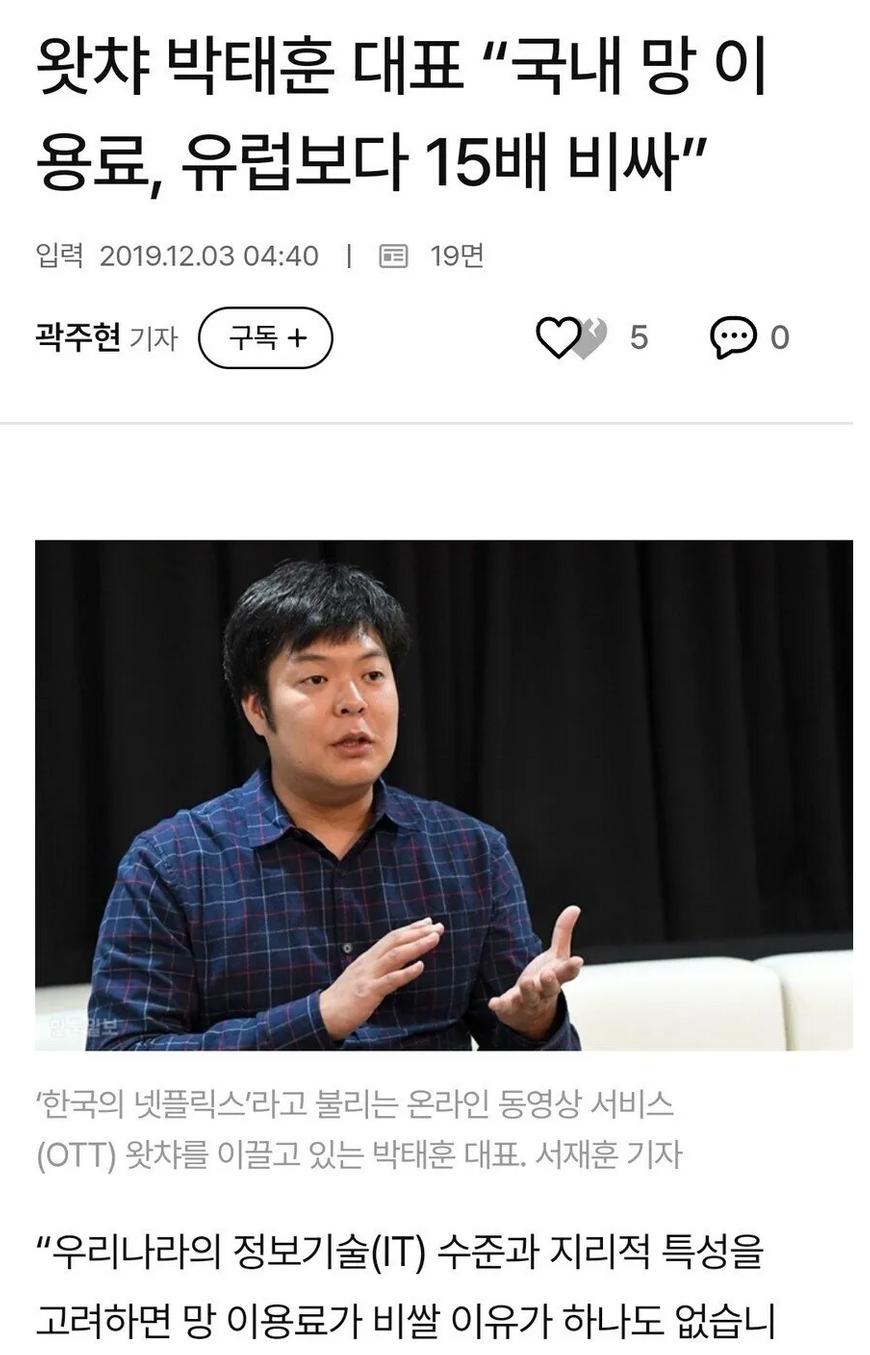The image size is (870, 1355).
Task: Click the gray broken-heart icon behind the heart
Action: [x=592, y=337]
